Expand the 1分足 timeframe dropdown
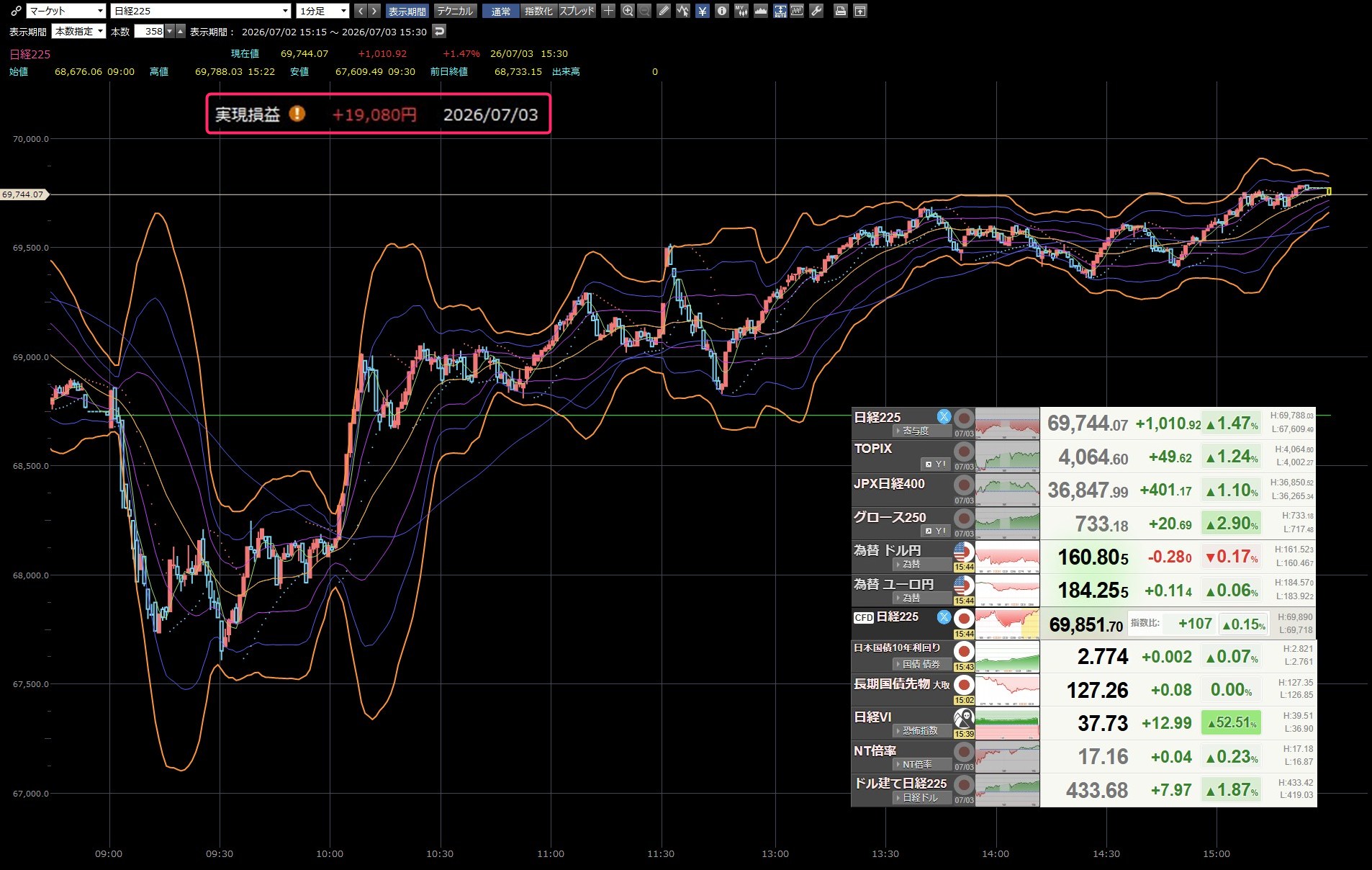1372x870 pixels. click(323, 11)
